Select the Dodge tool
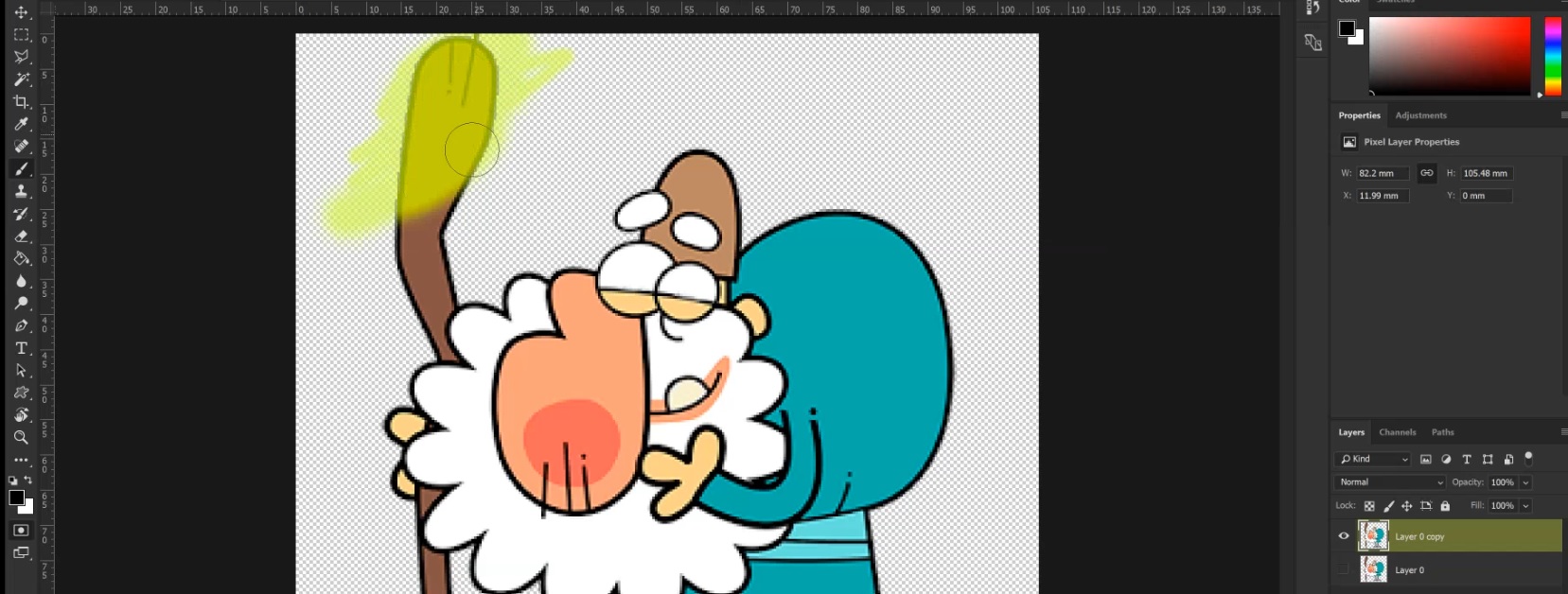This screenshot has height=594, width=1568. pos(21,304)
